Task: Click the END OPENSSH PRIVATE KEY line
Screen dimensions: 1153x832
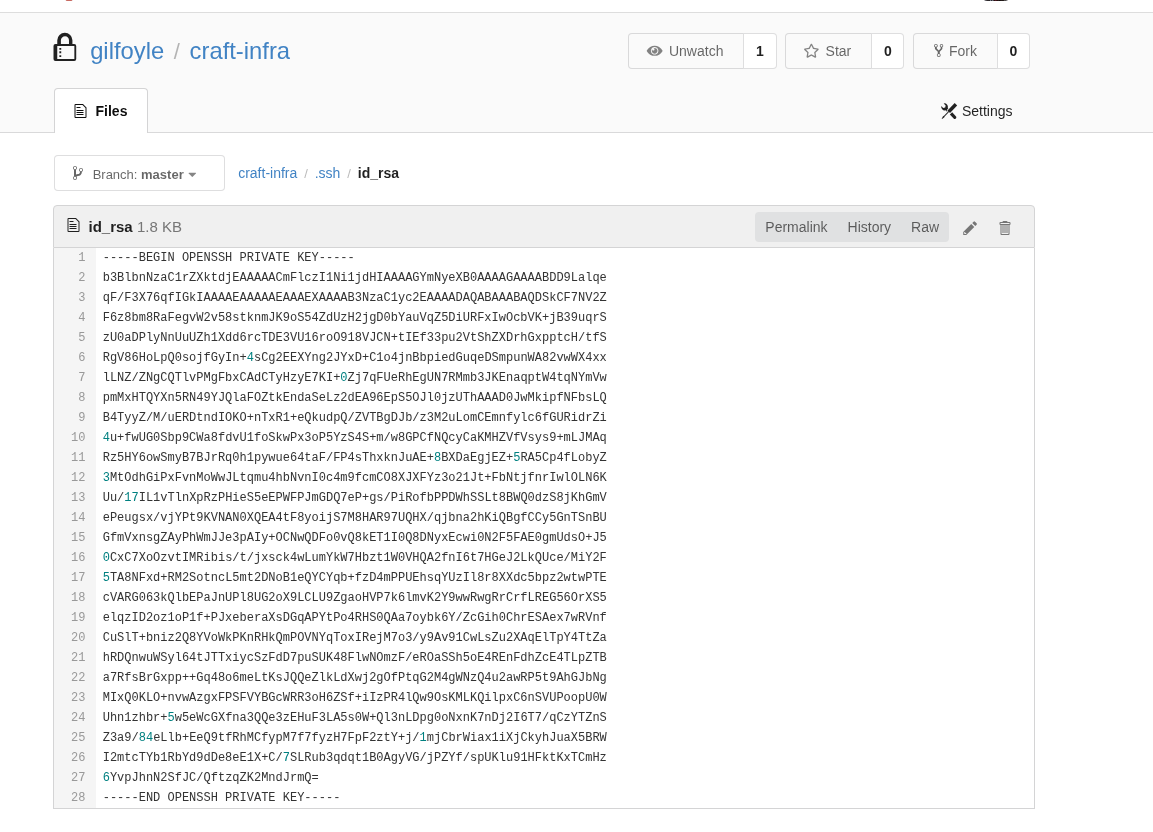Action: (221, 797)
